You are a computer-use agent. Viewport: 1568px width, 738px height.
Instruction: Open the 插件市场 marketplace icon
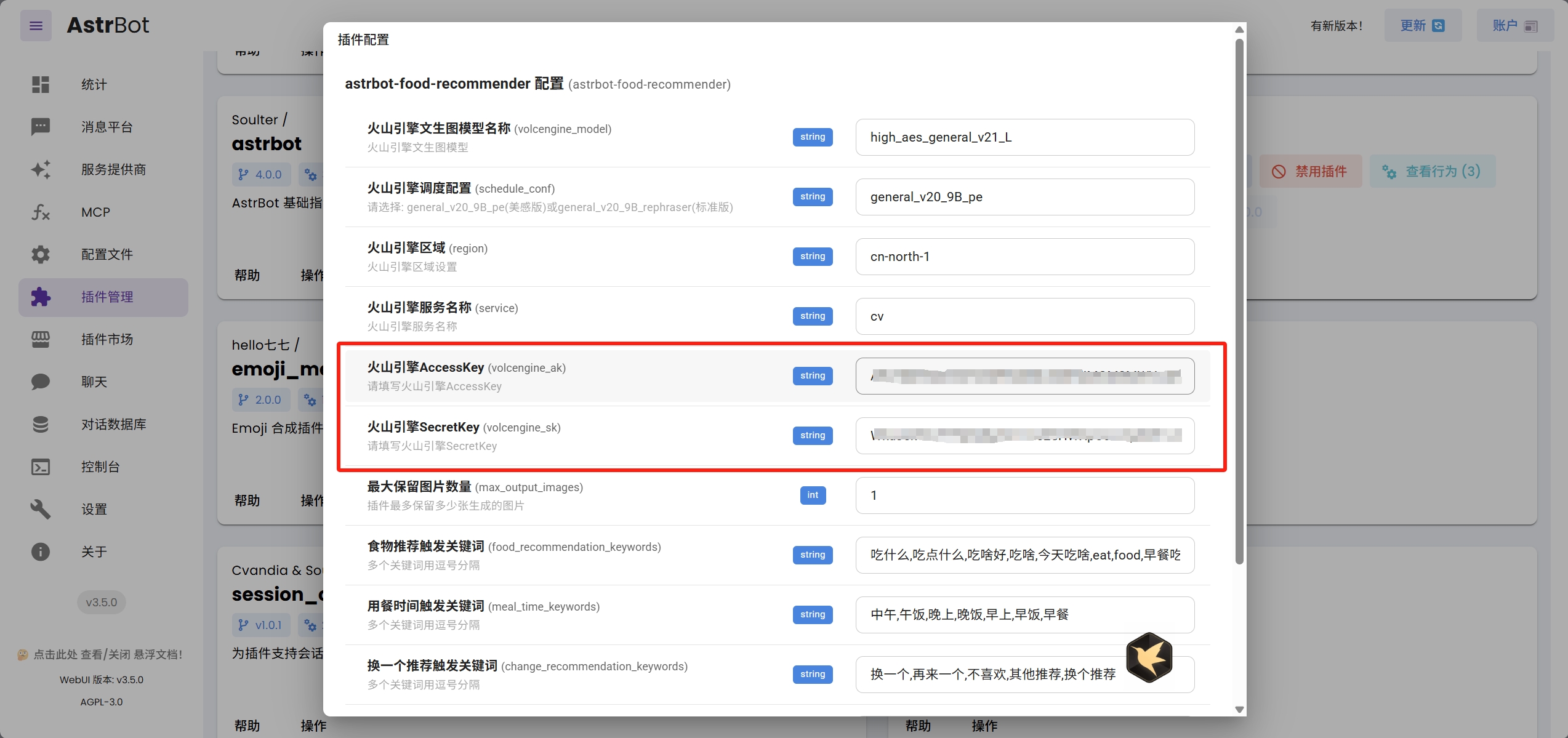click(x=40, y=339)
